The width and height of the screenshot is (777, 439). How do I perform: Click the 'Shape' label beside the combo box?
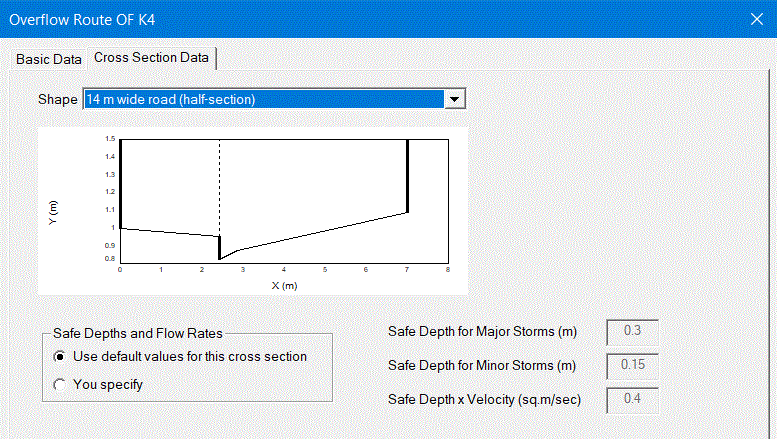[x=57, y=99]
